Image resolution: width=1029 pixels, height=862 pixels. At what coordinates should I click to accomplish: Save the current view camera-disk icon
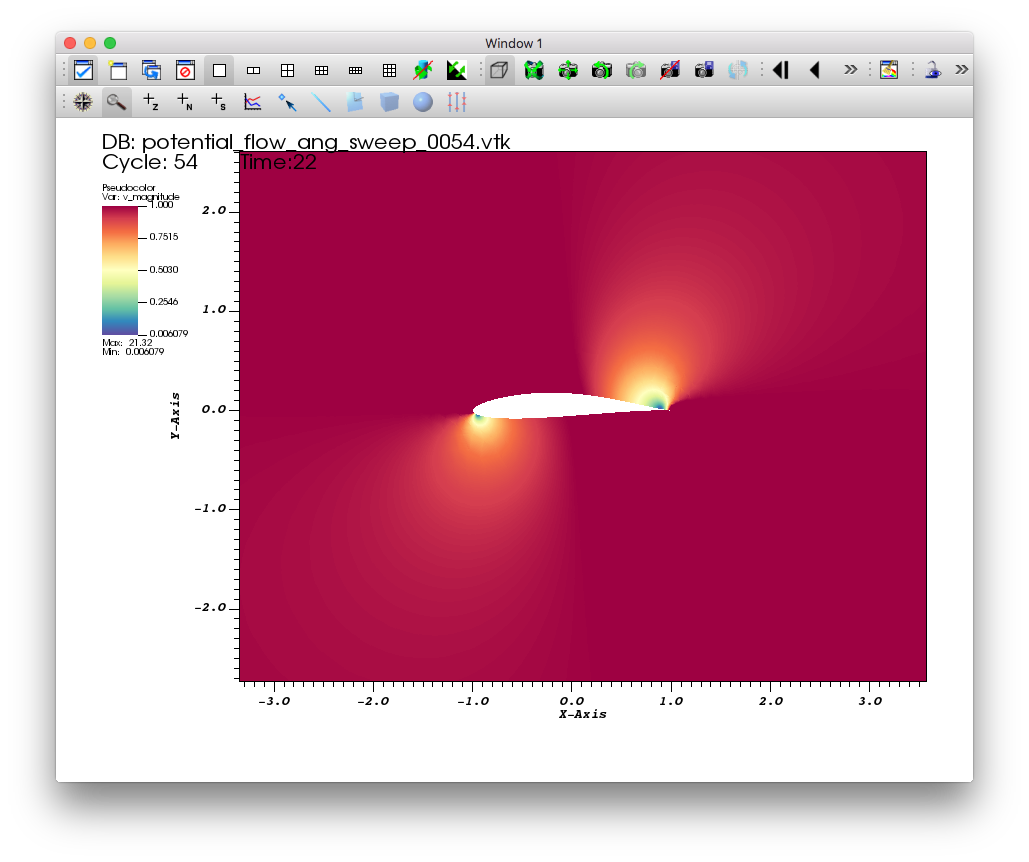pos(704,70)
